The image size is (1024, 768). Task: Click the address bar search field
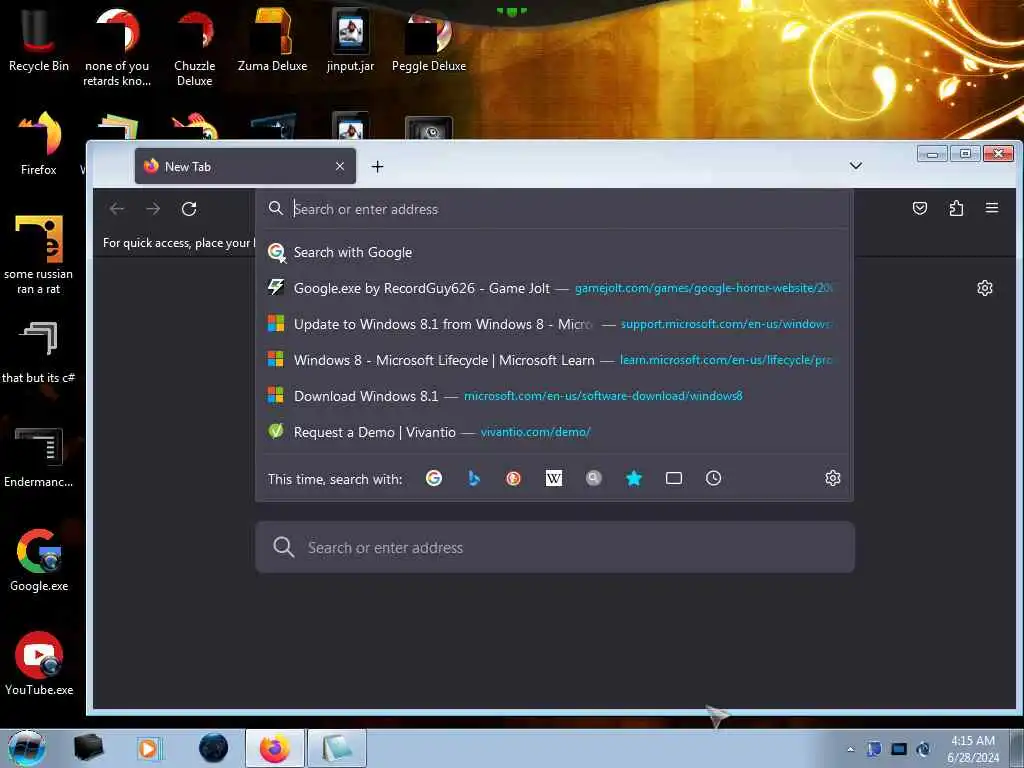pos(554,209)
